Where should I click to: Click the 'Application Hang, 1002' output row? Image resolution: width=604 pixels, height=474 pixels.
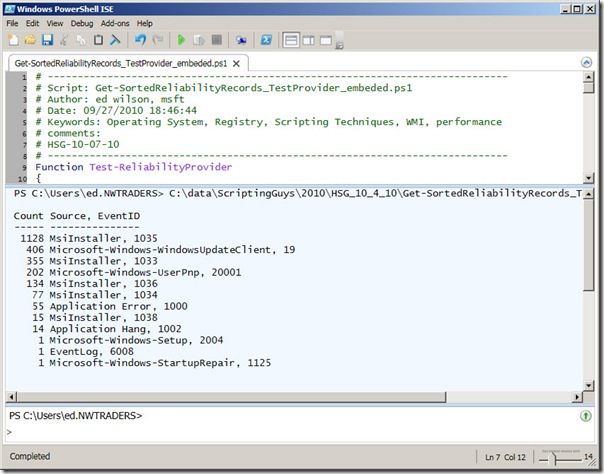[107, 329]
